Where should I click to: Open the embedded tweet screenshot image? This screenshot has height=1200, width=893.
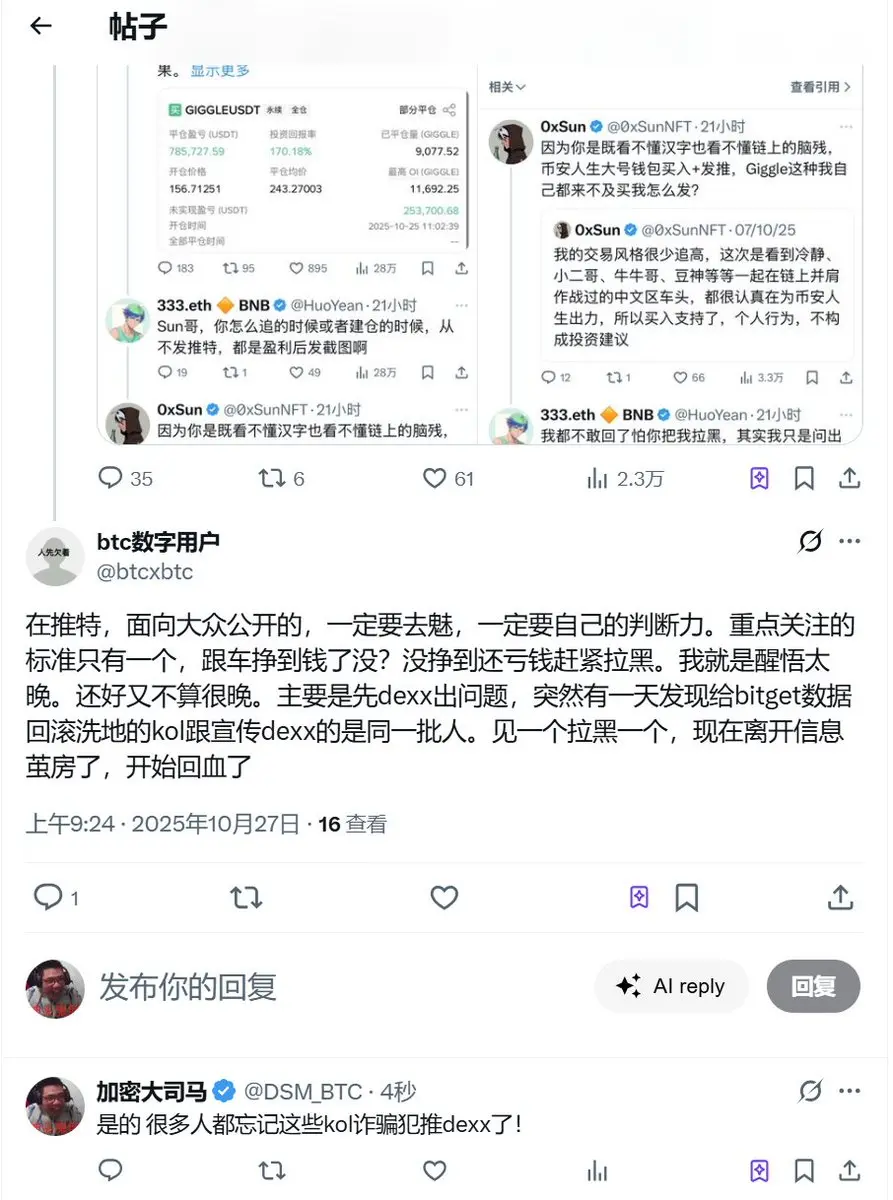pyautogui.click(x=479, y=253)
